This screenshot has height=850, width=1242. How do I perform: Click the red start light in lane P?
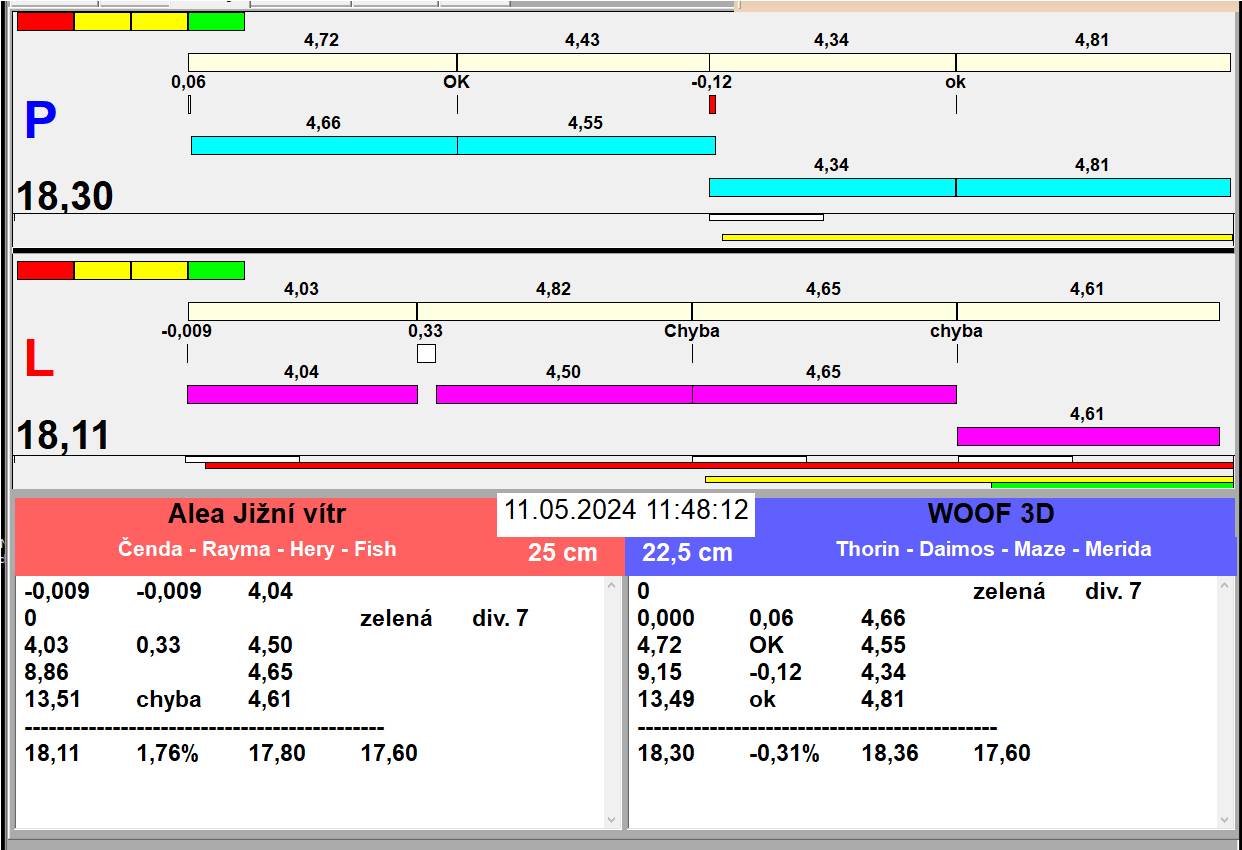tap(46, 21)
